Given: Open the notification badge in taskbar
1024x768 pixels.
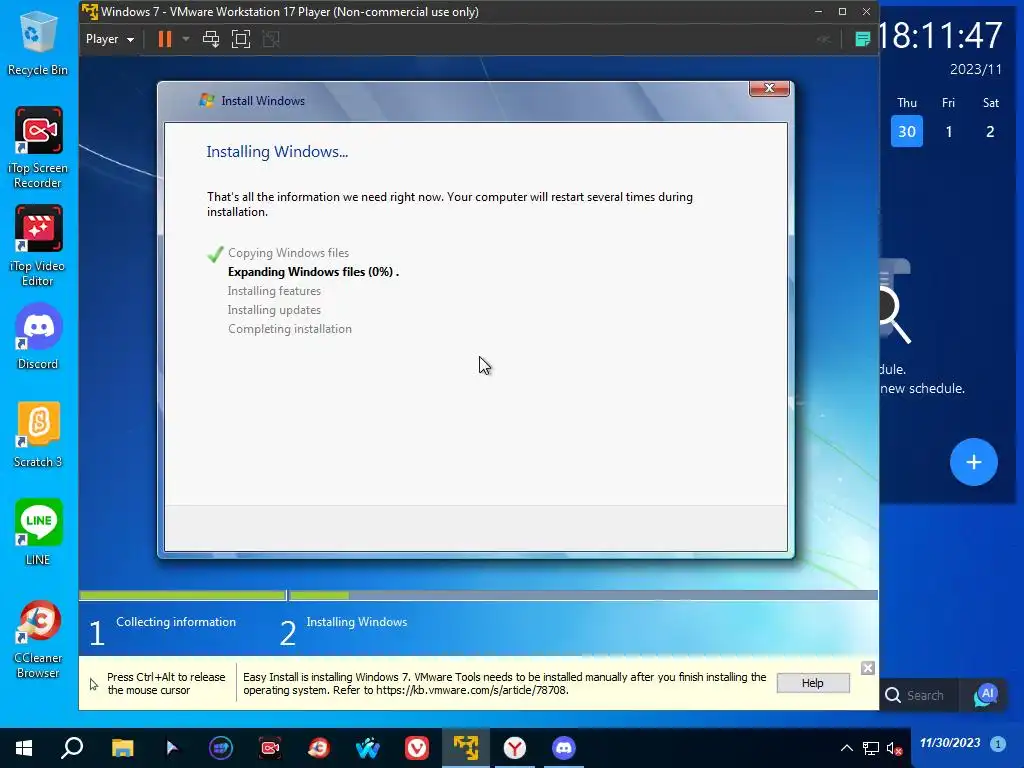Looking at the screenshot, I should (x=997, y=743).
